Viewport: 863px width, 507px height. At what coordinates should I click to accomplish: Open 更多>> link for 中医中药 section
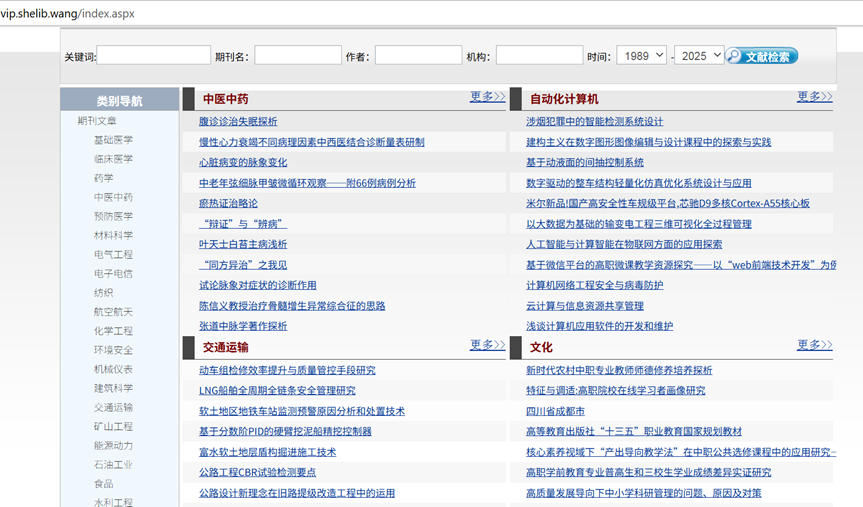(487, 97)
